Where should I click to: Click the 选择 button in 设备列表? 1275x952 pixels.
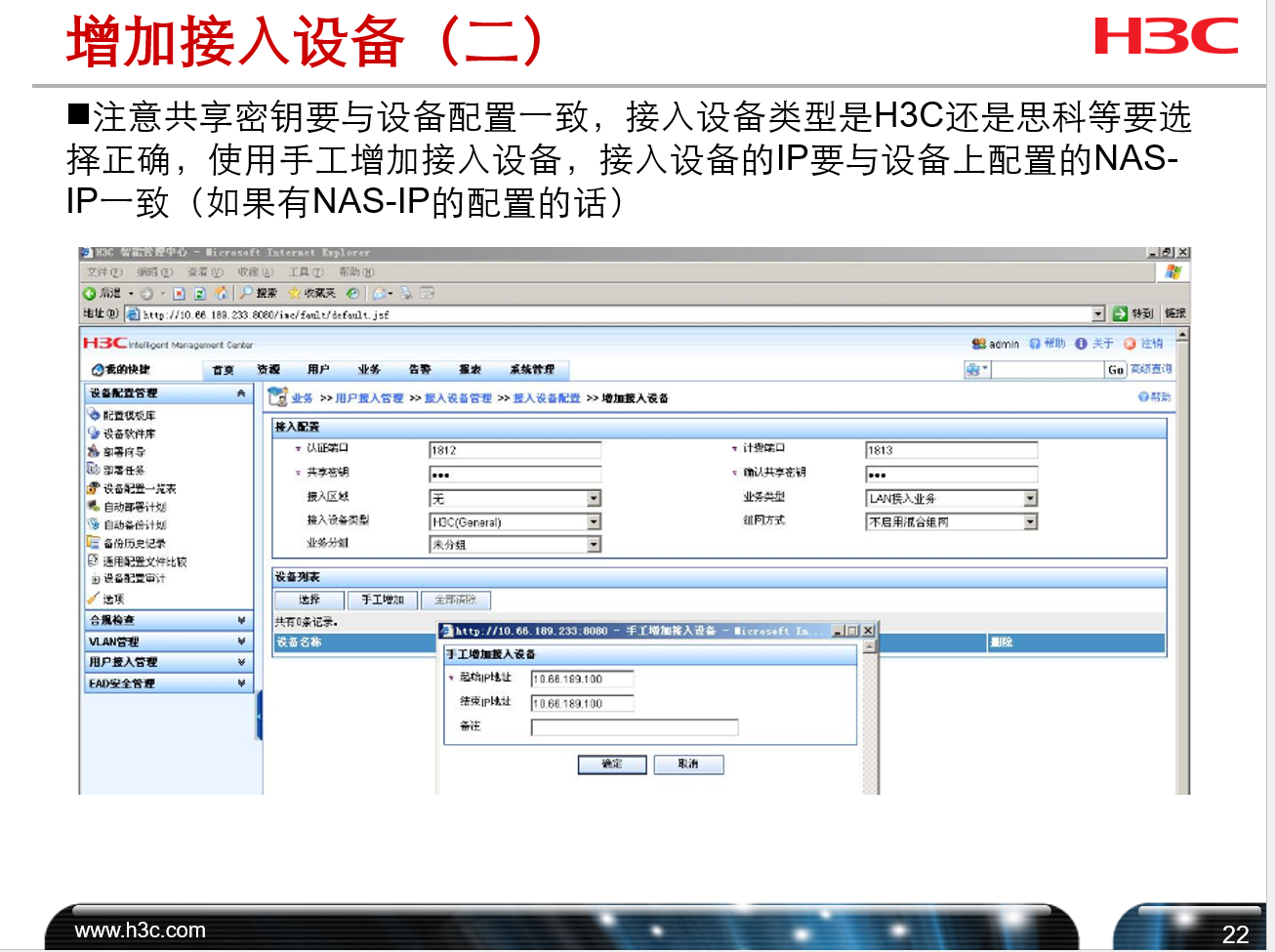click(x=309, y=600)
